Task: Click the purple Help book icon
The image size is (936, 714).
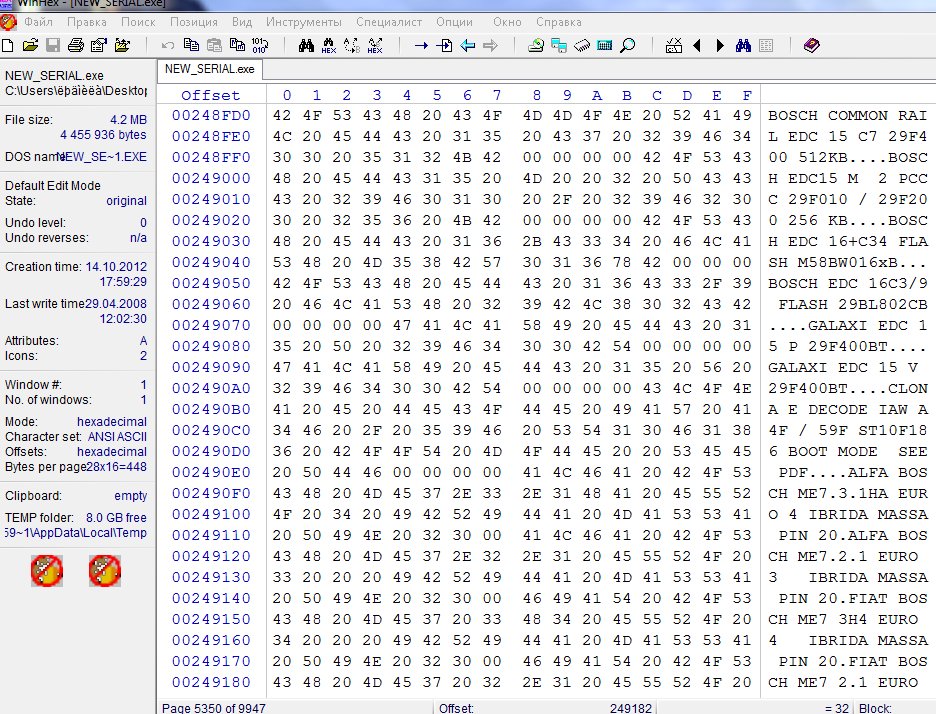Action: (810, 45)
